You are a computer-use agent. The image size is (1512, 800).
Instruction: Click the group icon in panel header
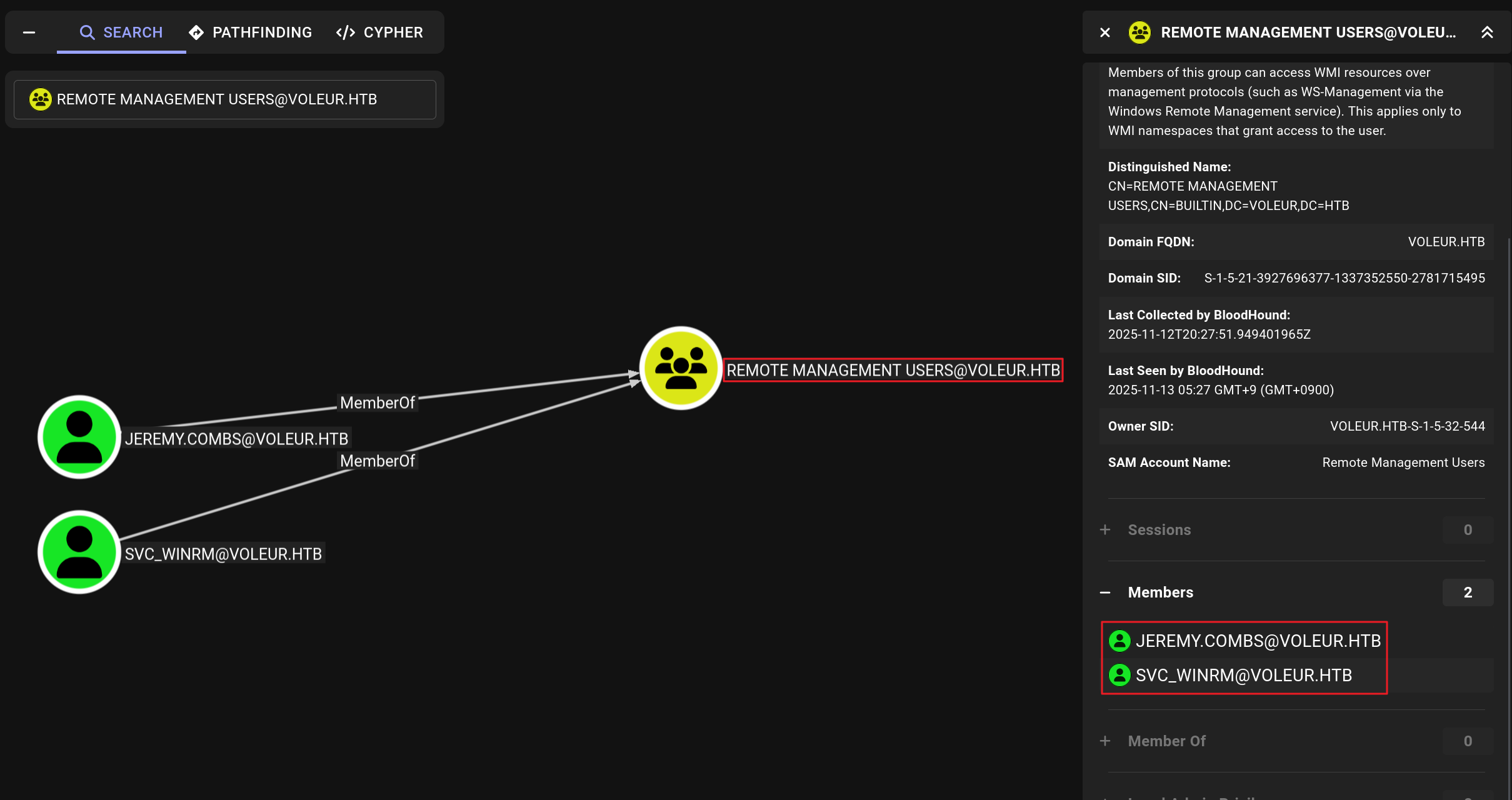click(1139, 32)
